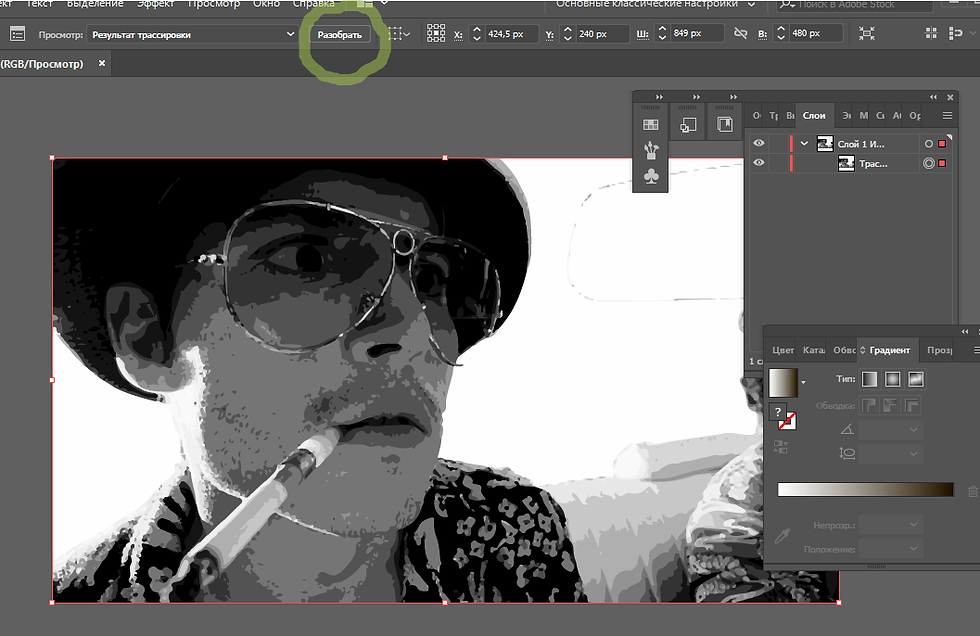Click the distribute options icon in control bar
Screen dimensions: 980x636
tap(956, 33)
